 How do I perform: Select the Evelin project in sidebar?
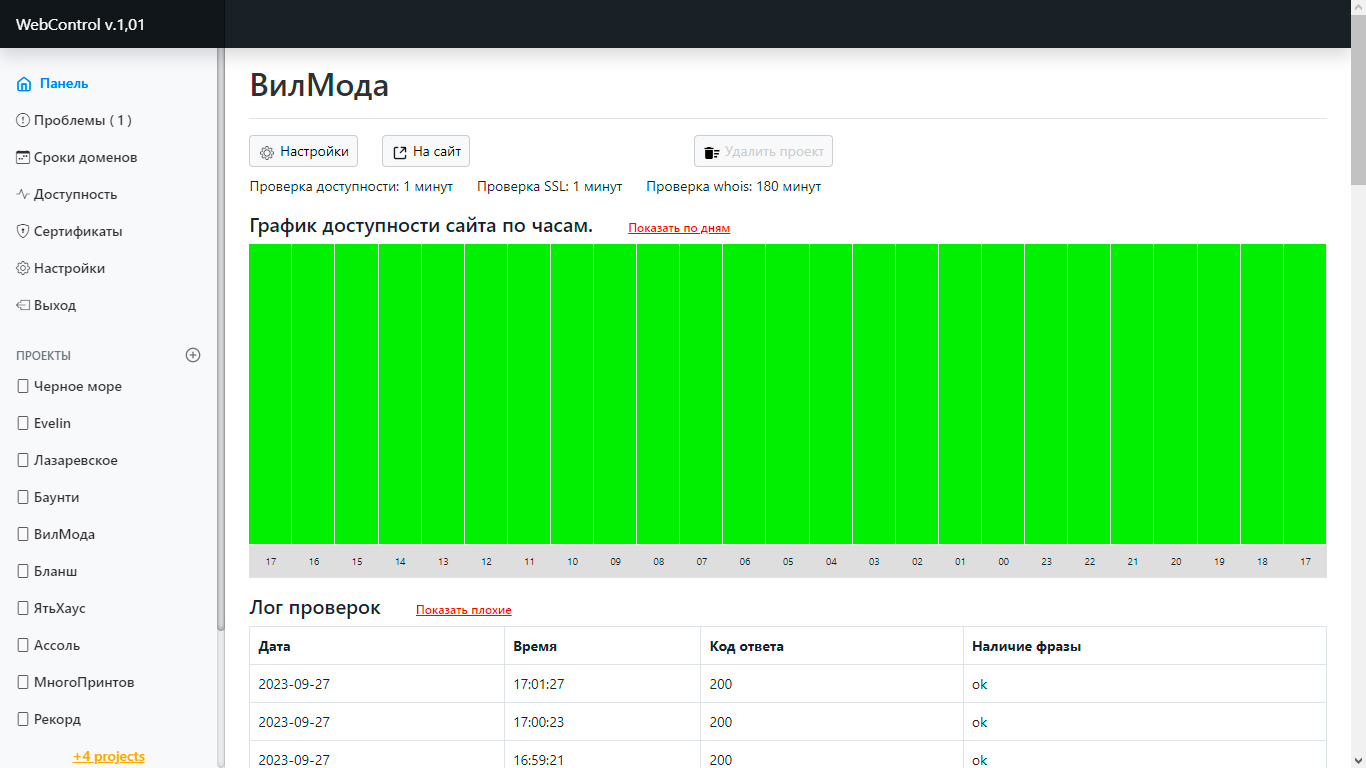(x=52, y=423)
